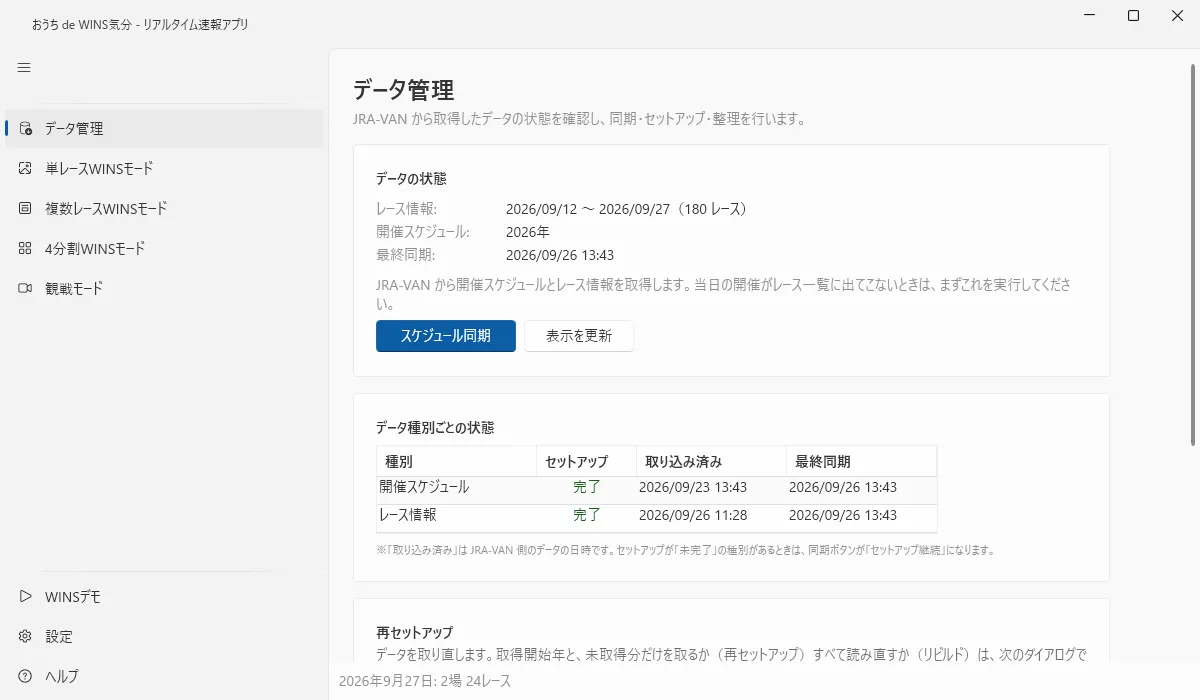Image resolution: width=1200 pixels, height=700 pixels.
Task: Click the データ管理 sidebar icon
Action: click(25, 129)
